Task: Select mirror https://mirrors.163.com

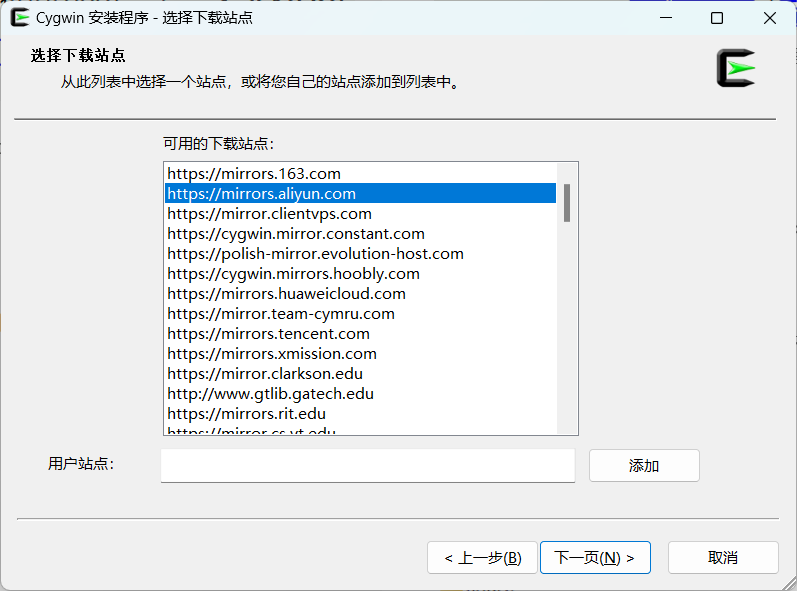Action: pos(360,173)
